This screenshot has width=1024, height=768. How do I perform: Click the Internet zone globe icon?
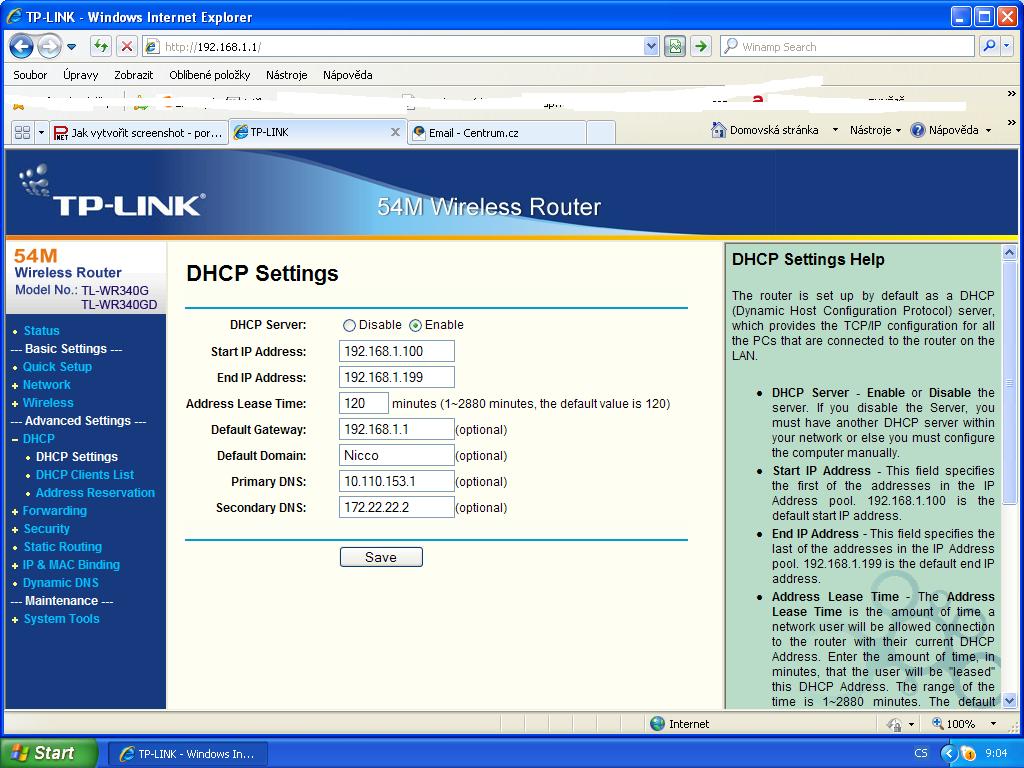pyautogui.click(x=658, y=724)
